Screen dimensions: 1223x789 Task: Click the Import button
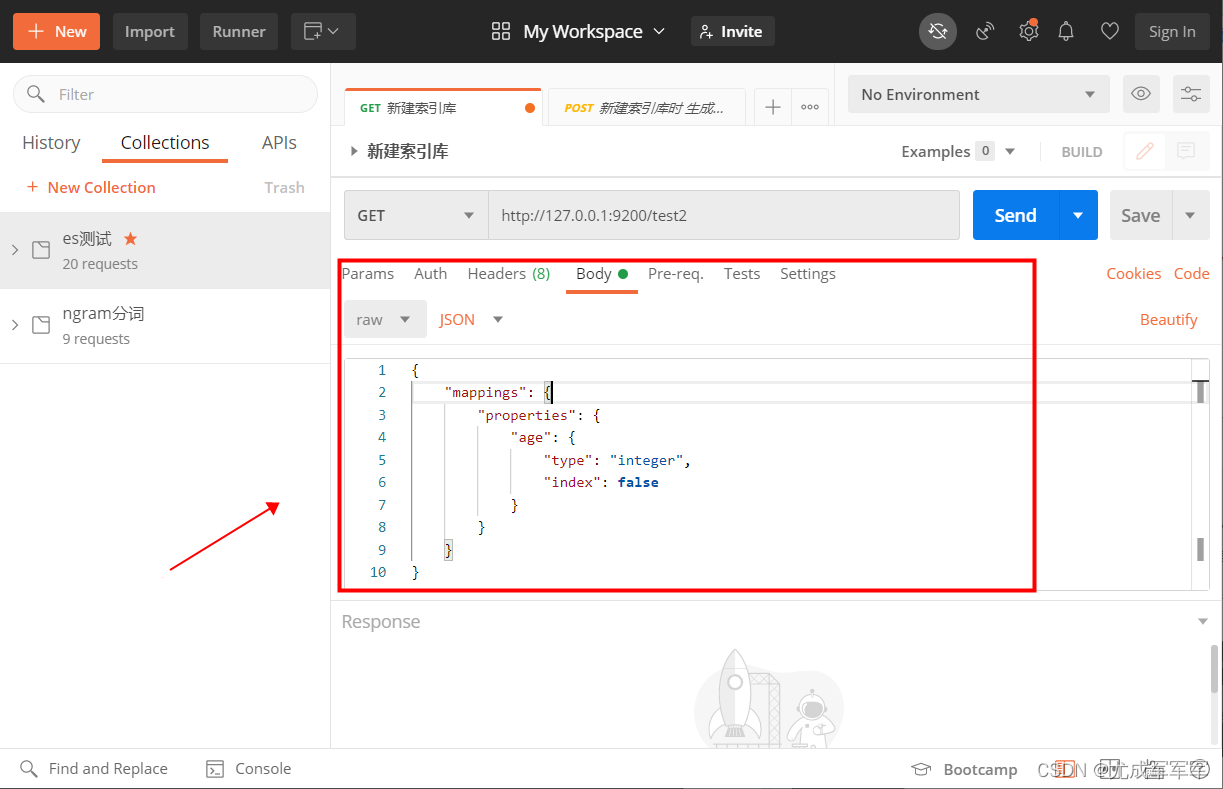150,31
